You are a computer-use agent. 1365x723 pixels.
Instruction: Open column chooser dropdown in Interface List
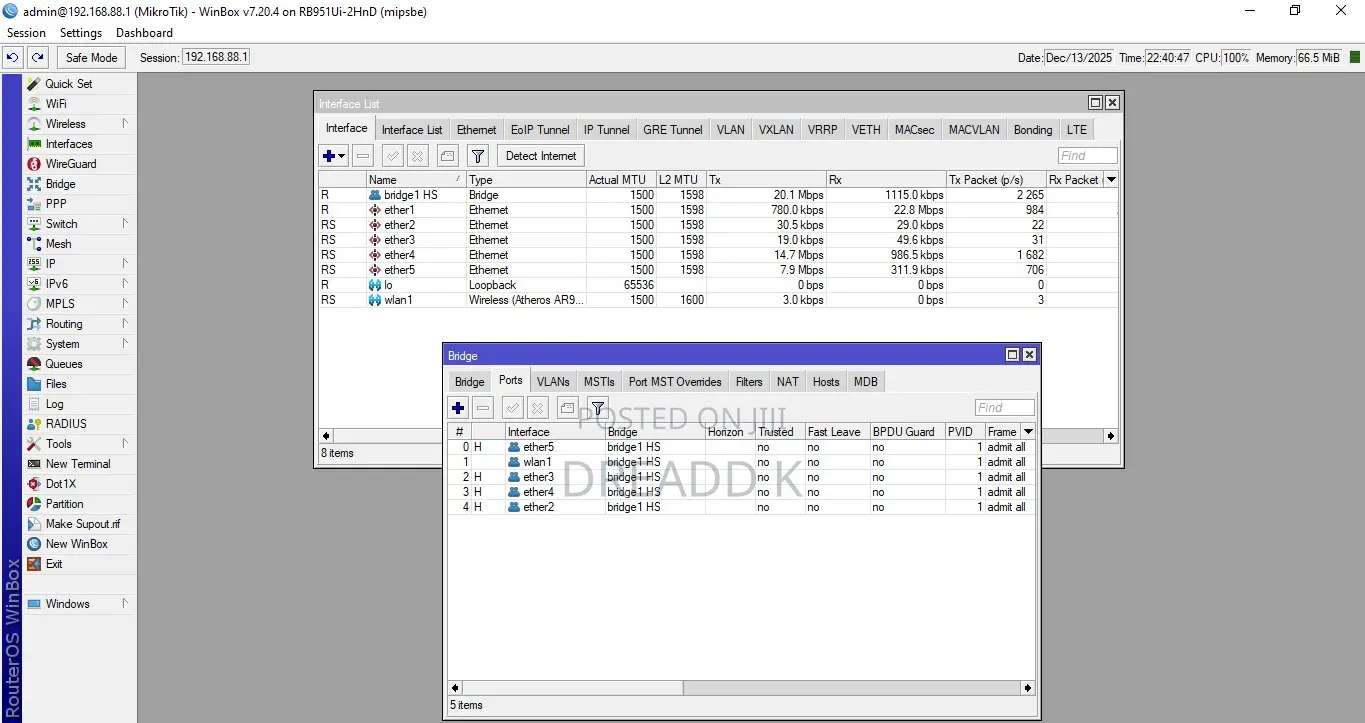click(x=1110, y=180)
